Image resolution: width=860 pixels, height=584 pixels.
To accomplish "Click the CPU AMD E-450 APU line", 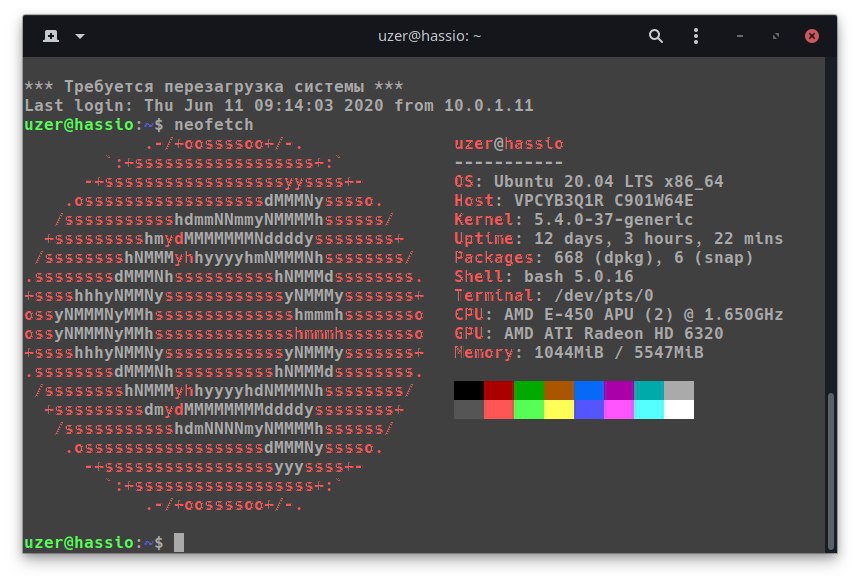I will [619, 315].
